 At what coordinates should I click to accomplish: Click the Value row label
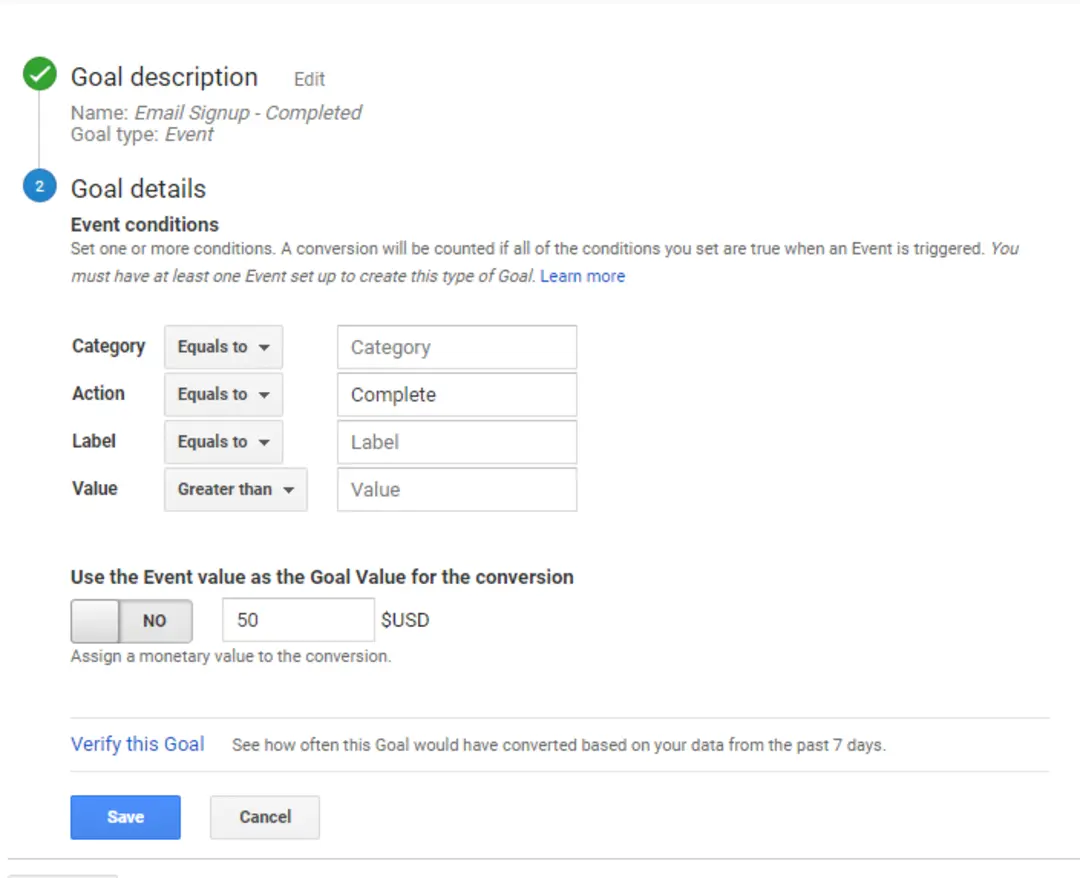click(x=95, y=488)
